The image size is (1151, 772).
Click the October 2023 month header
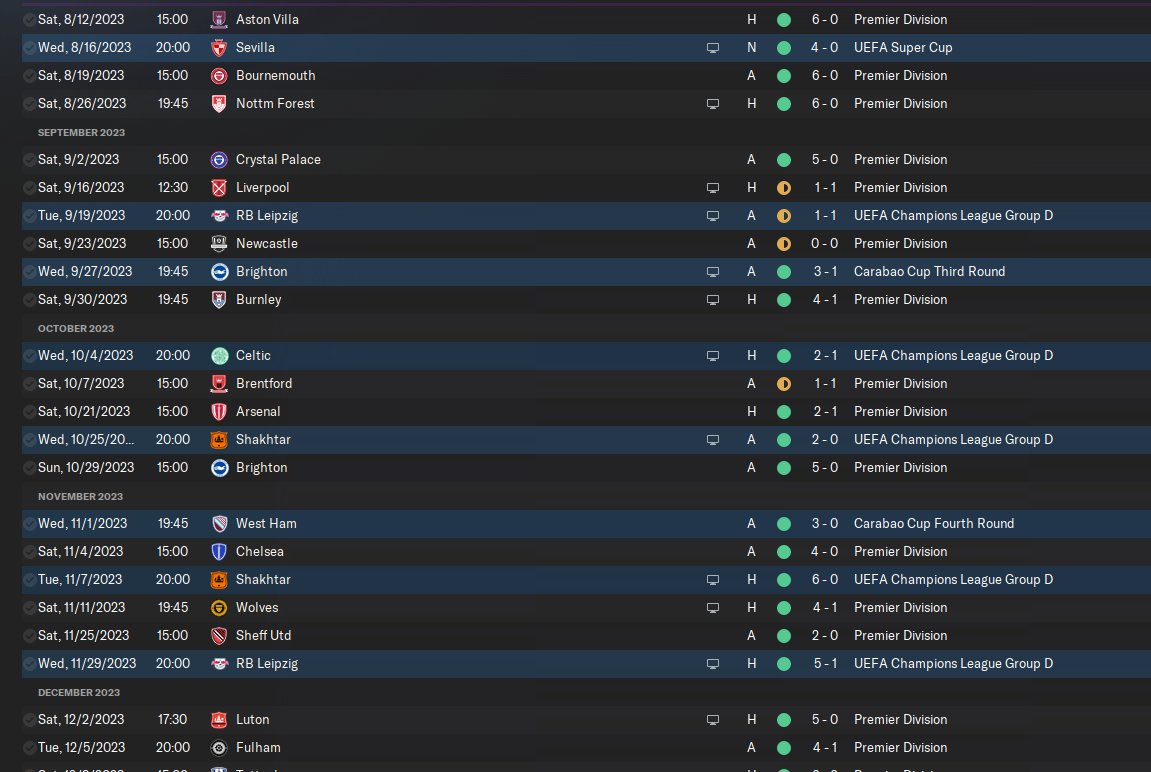click(x=76, y=328)
